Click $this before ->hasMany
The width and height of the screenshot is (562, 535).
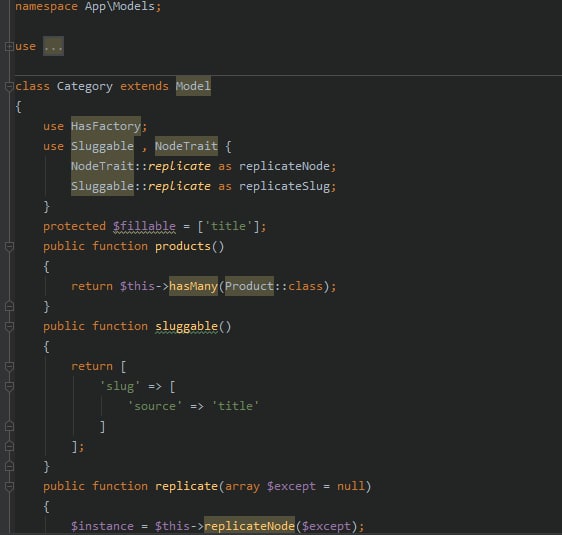click(137, 286)
